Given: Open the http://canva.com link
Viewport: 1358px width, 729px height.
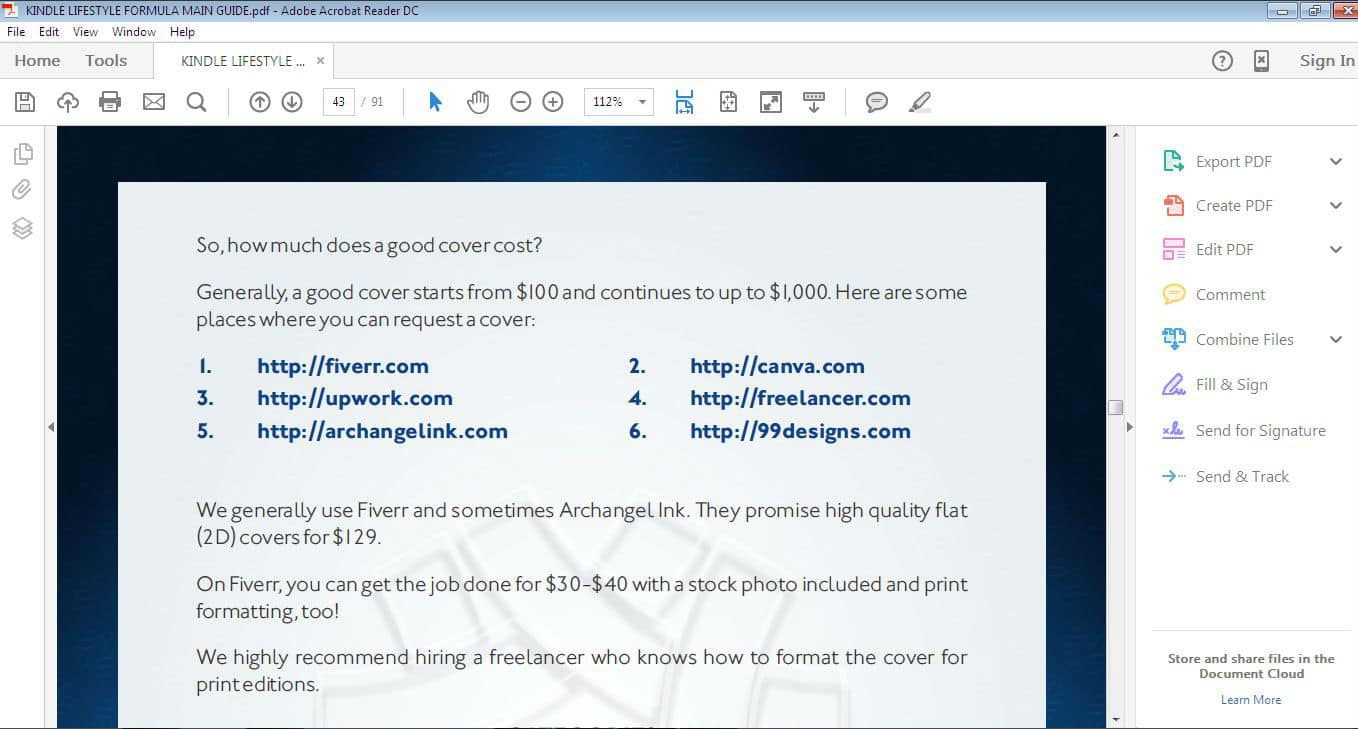Looking at the screenshot, I should [x=777, y=366].
